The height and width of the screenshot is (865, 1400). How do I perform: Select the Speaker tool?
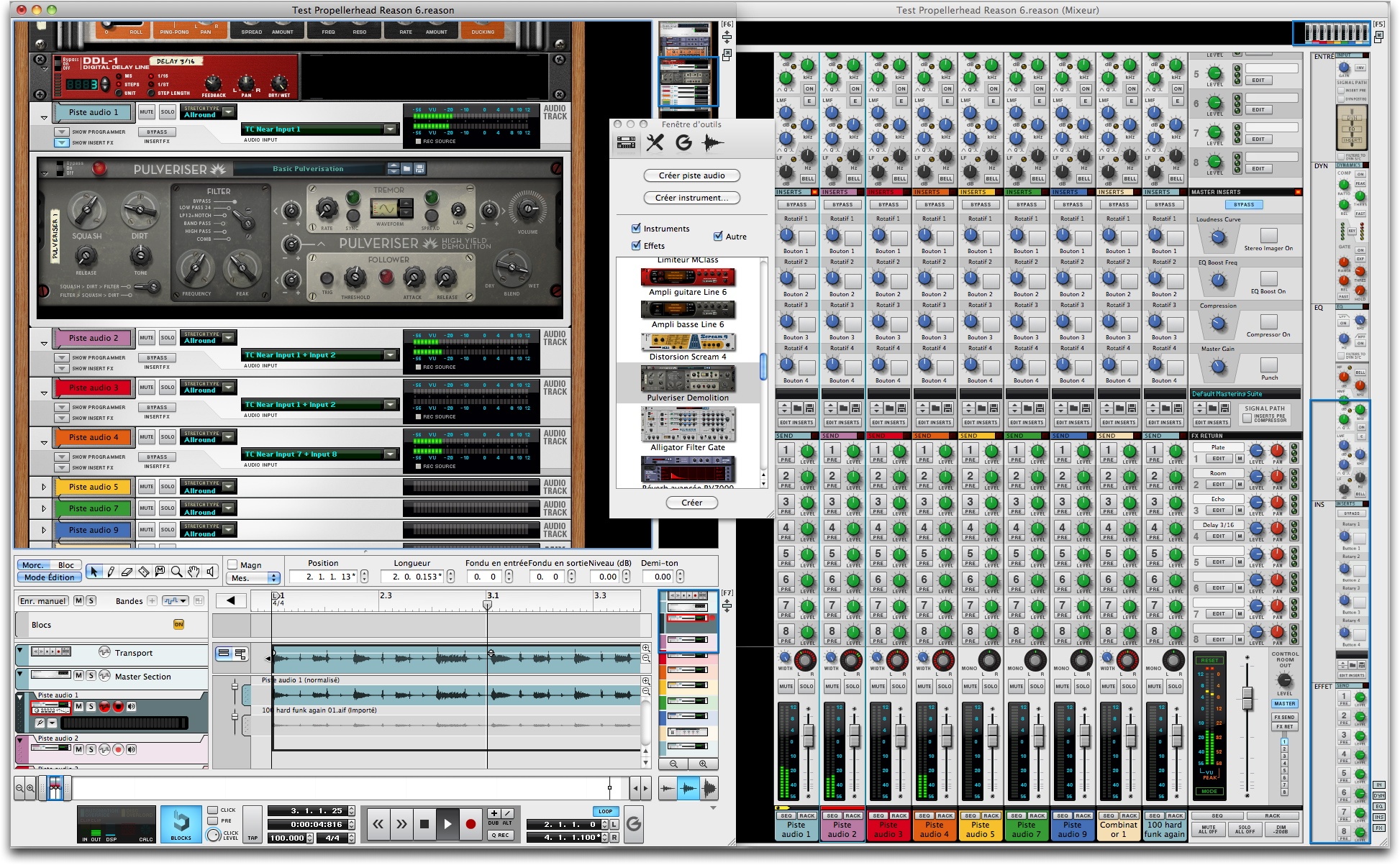209,572
